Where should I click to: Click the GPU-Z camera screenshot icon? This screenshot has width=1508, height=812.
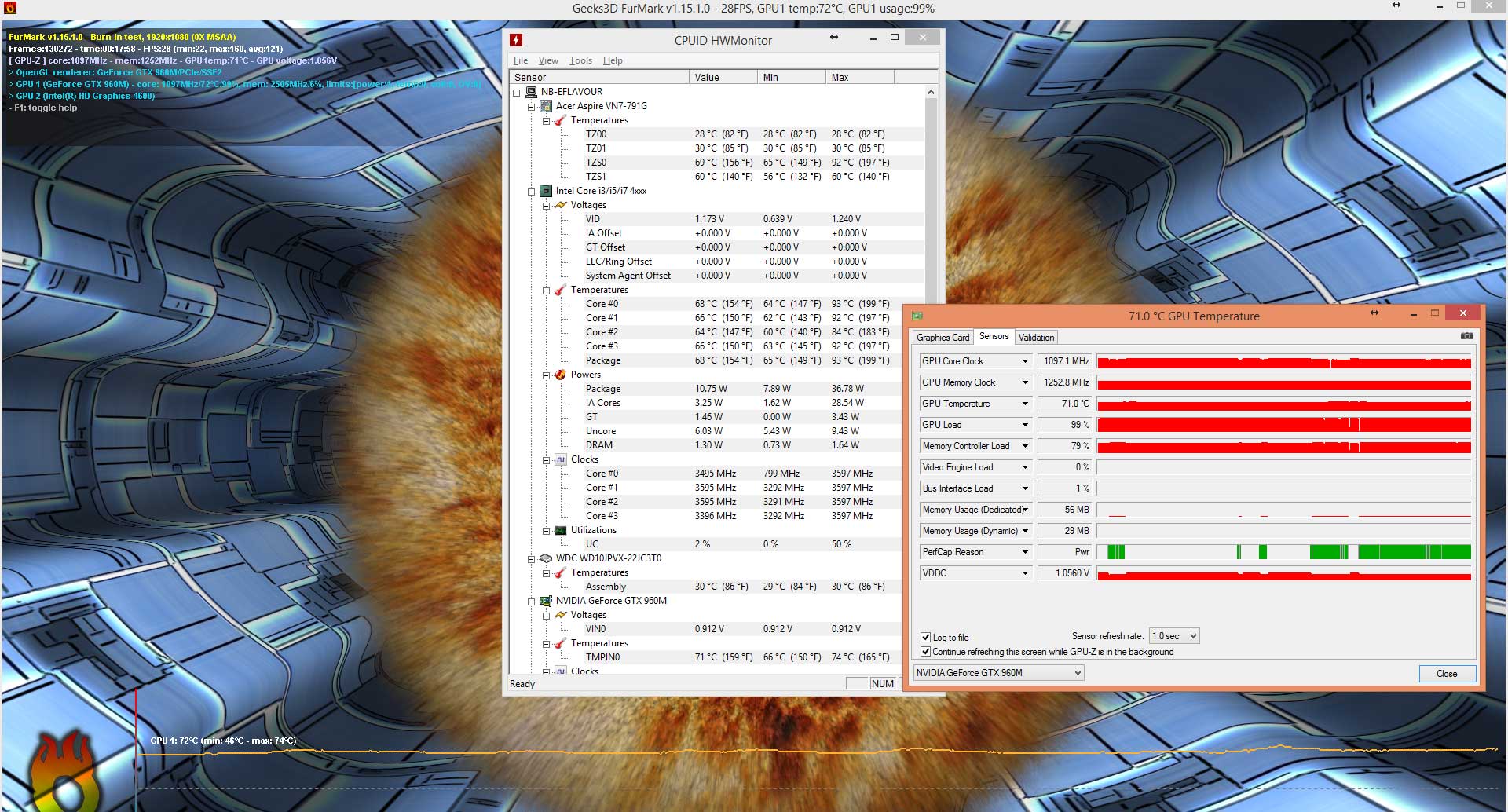point(1466,336)
